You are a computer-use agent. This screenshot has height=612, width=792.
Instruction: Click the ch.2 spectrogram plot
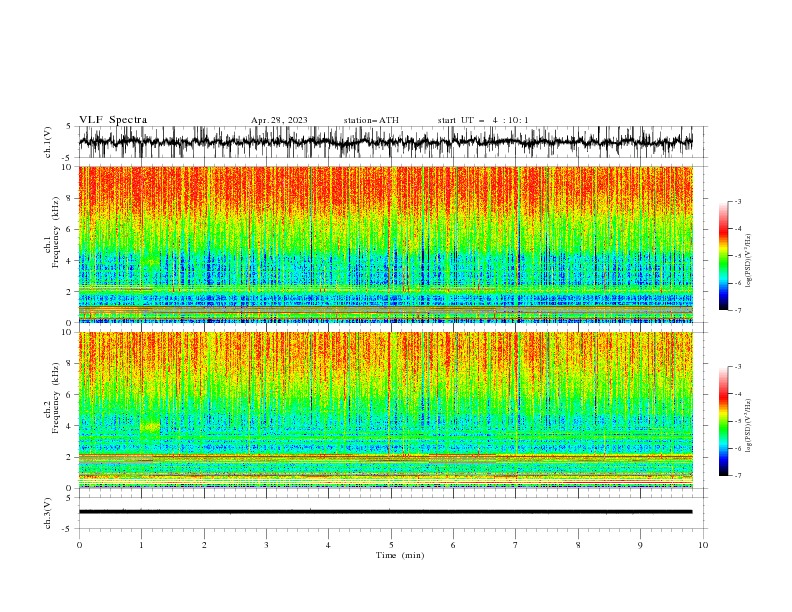(386, 410)
